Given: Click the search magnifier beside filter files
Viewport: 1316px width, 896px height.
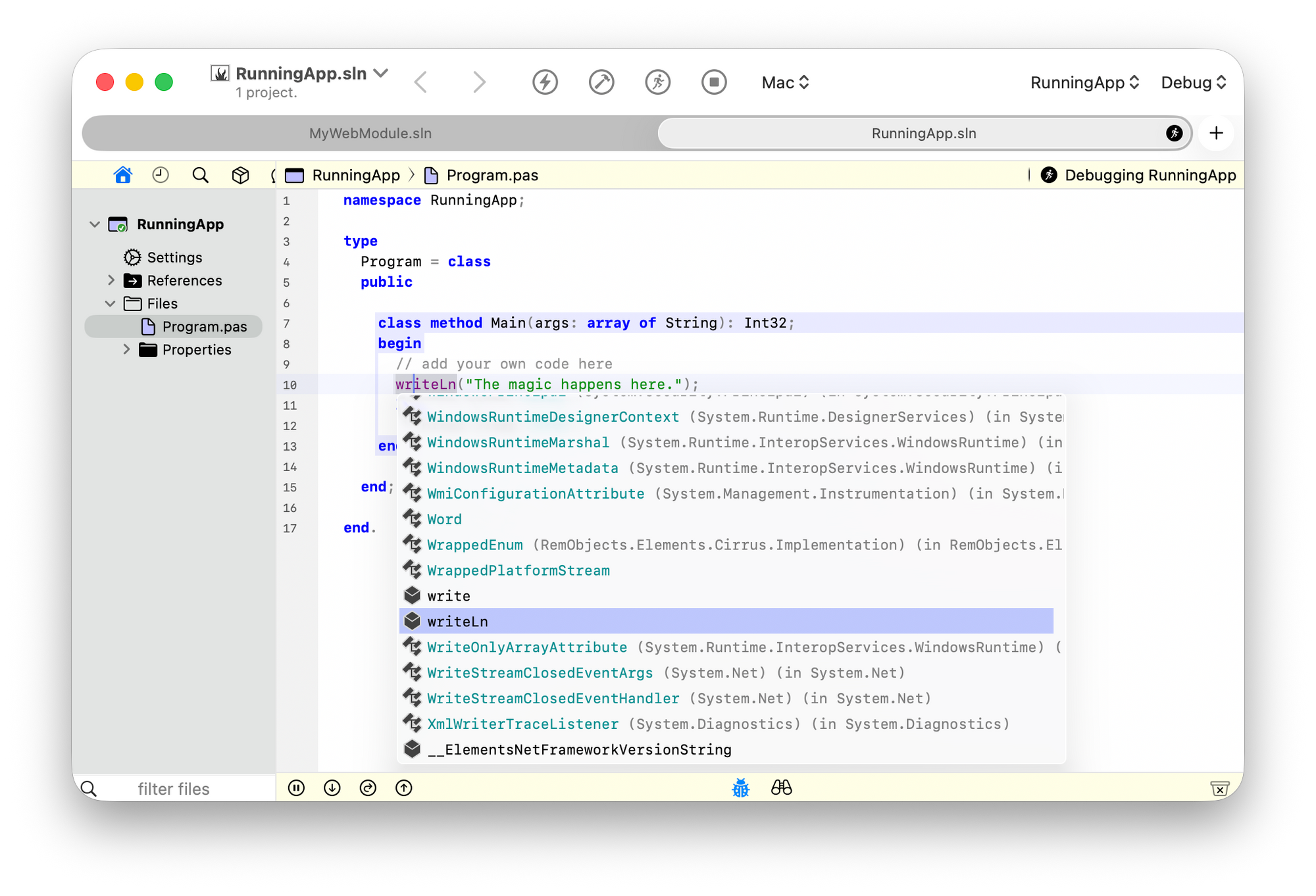Looking at the screenshot, I should click(x=89, y=789).
